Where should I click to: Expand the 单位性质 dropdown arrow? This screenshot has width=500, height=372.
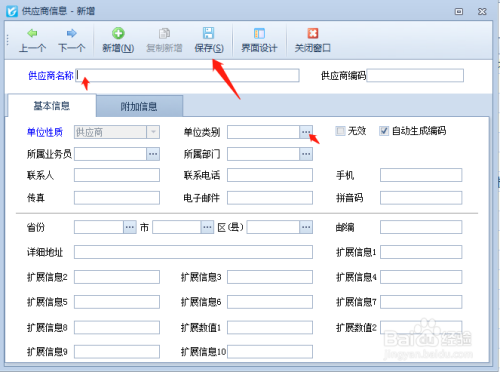tap(153, 132)
